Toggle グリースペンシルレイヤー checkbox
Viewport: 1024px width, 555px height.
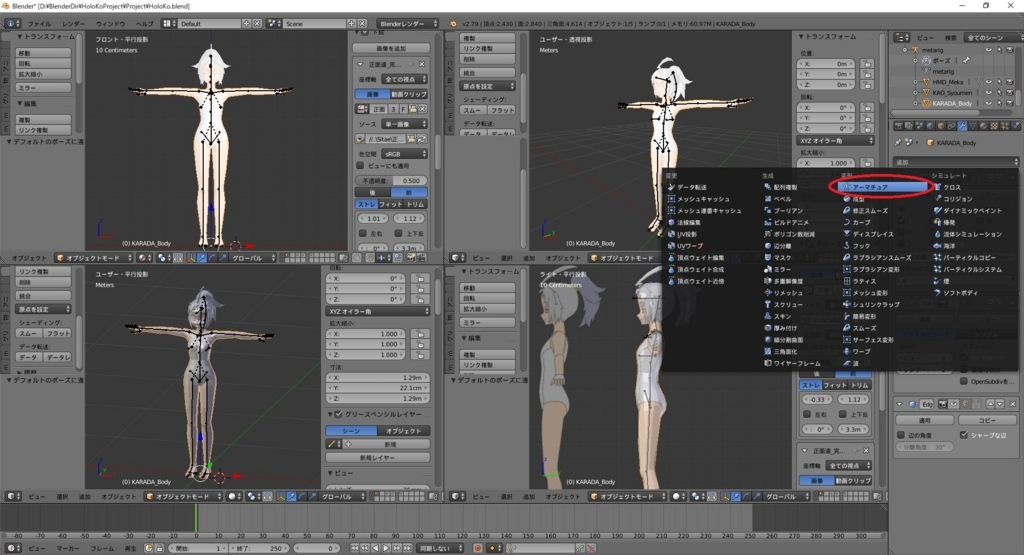tap(338, 415)
